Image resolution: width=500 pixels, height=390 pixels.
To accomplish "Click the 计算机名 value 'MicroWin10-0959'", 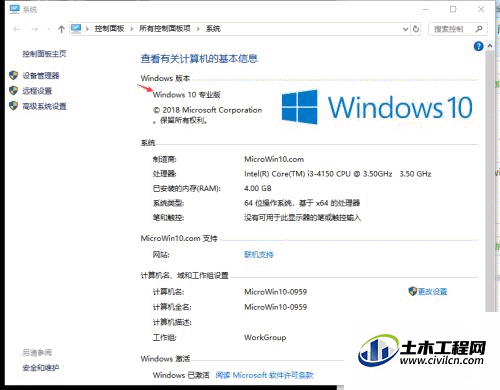I will click(x=275, y=292).
